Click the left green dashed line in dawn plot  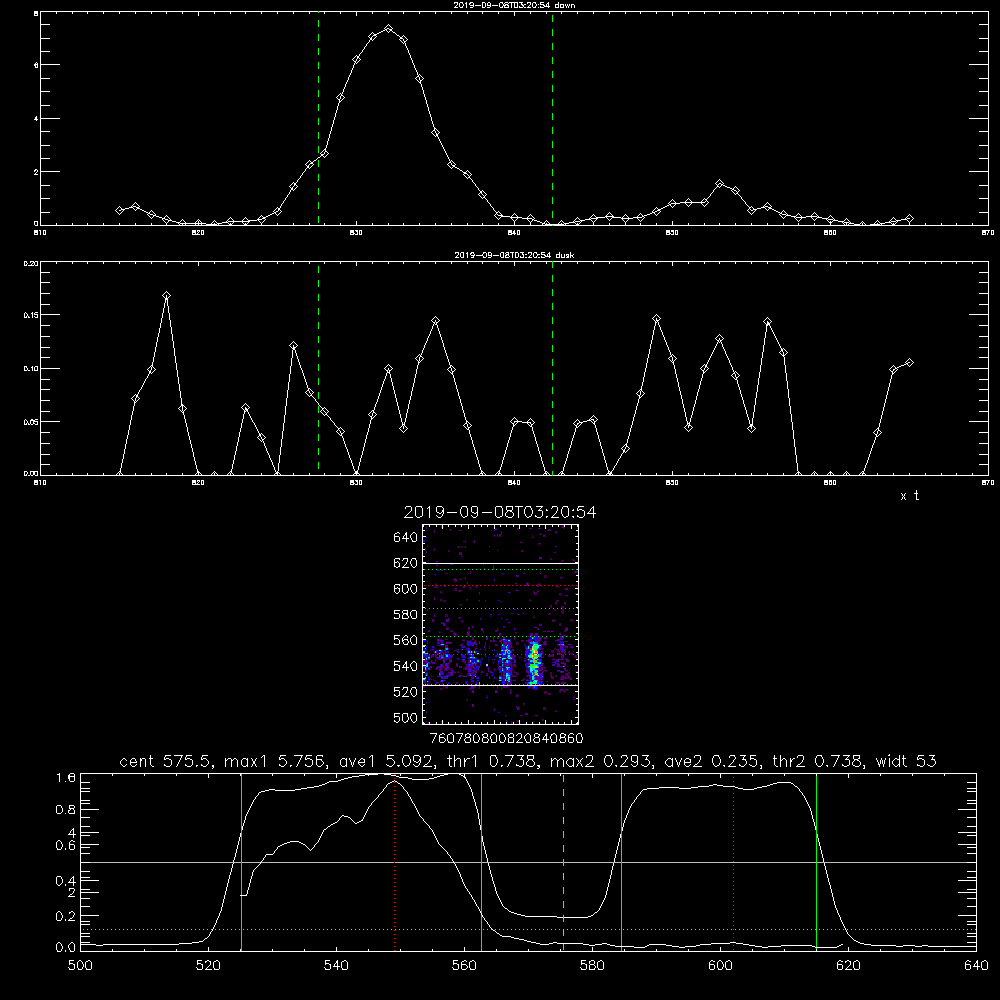click(318, 119)
